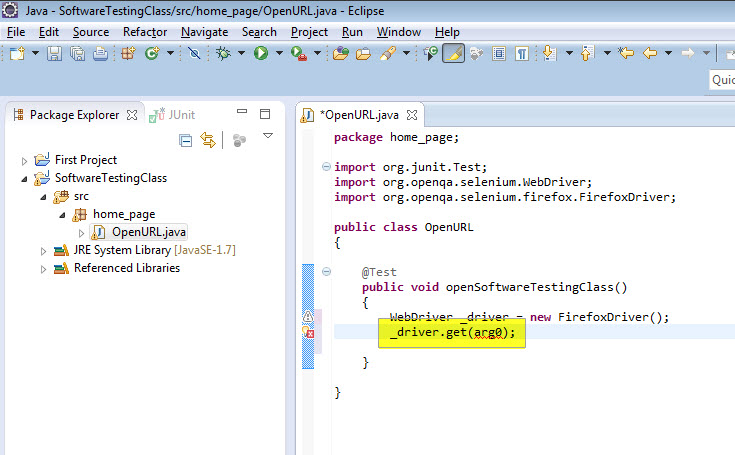Click the Save All toolbar icon
The height and width of the screenshot is (455, 735).
77,53
